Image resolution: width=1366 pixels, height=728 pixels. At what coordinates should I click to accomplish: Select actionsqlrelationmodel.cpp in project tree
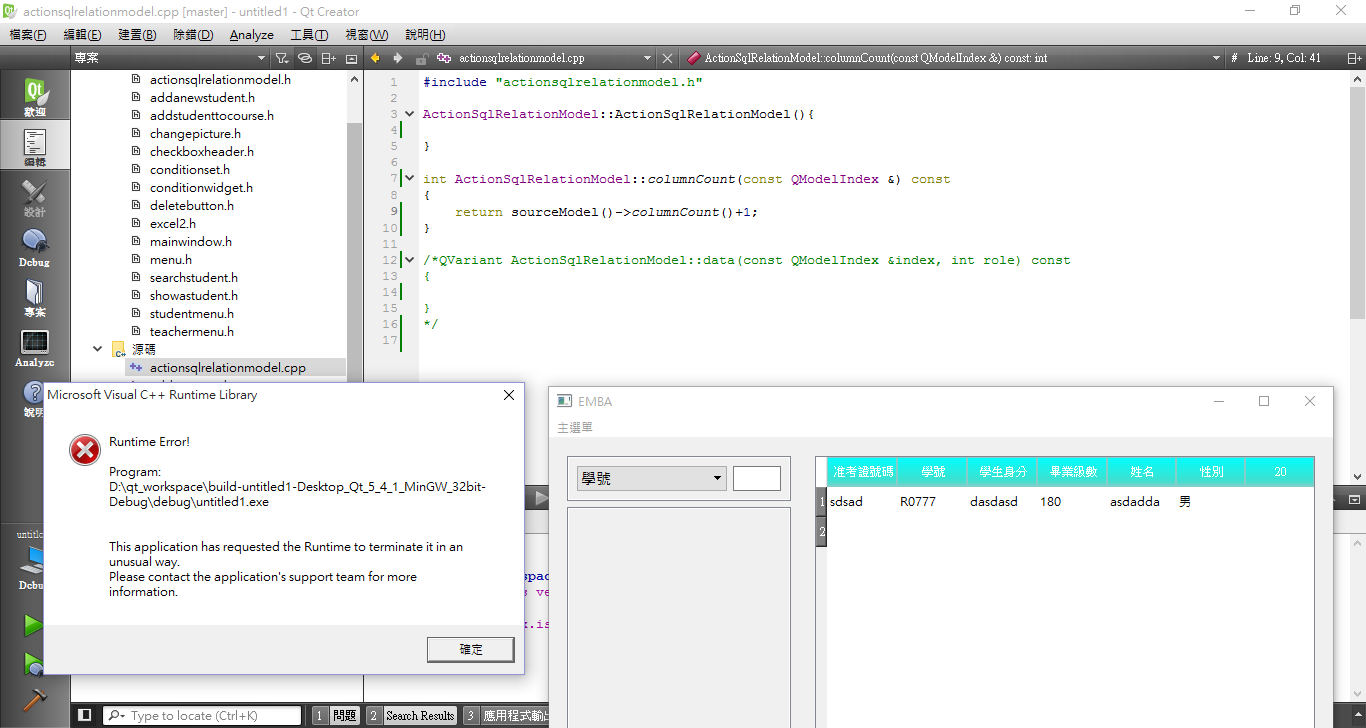227,368
